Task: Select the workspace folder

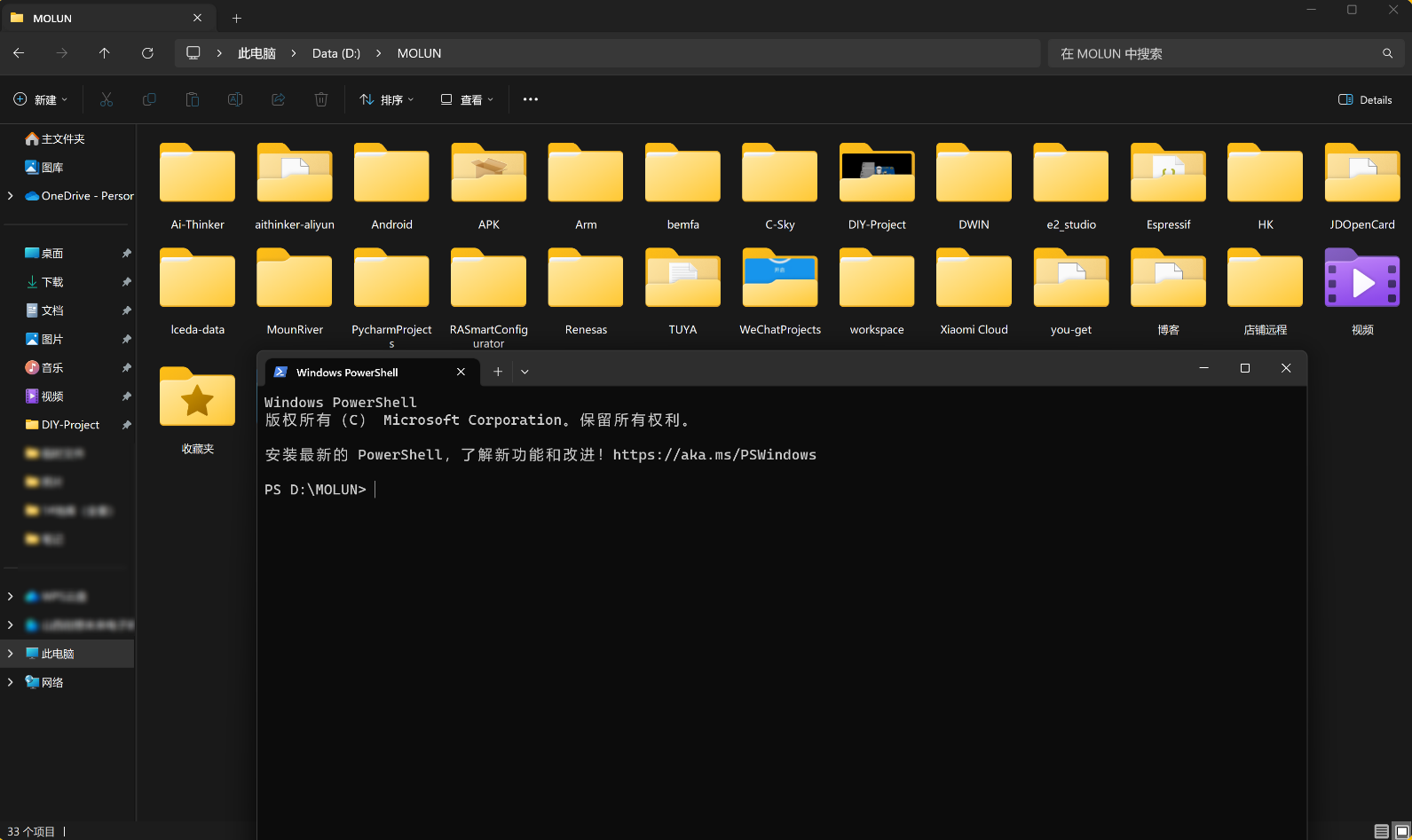Action: [x=877, y=291]
